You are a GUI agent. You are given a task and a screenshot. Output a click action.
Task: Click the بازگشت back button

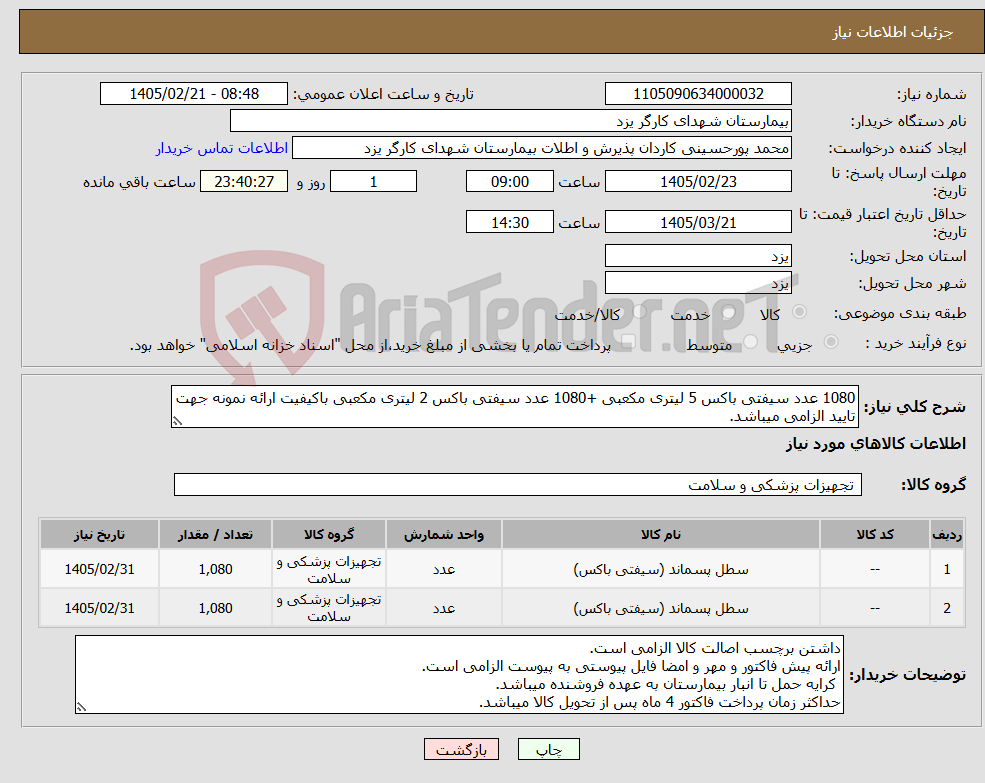coord(461,749)
